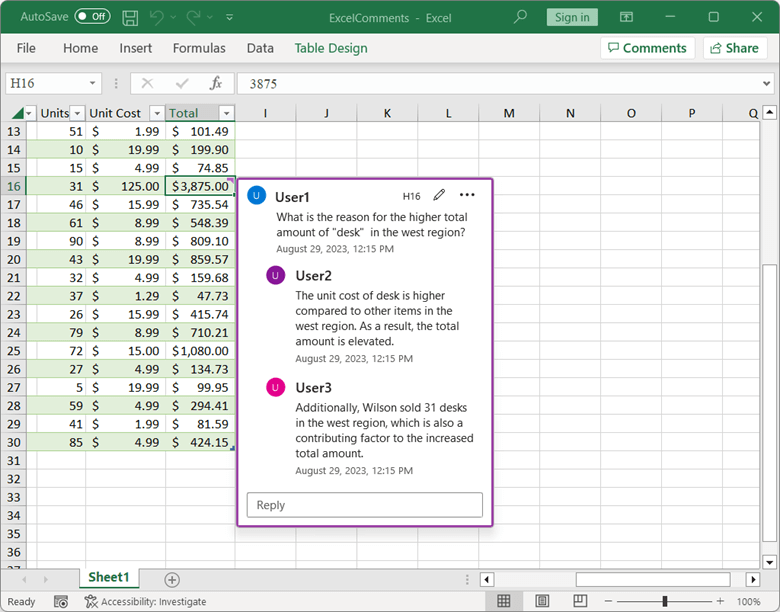Open more thread actions ellipsis menu
Screen dimensions: 780x612
pyautogui.click(x=467, y=195)
